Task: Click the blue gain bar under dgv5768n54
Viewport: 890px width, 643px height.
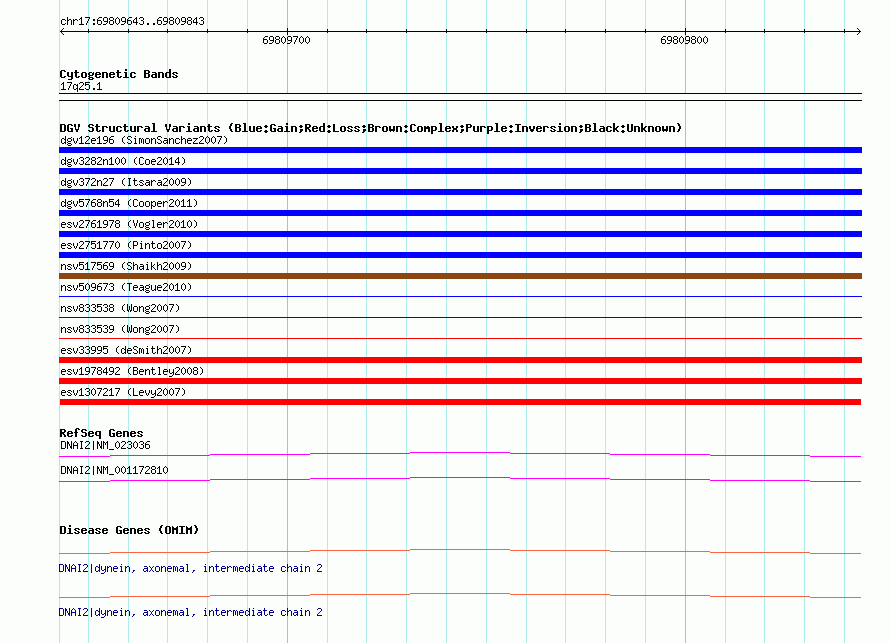Action: 460,213
